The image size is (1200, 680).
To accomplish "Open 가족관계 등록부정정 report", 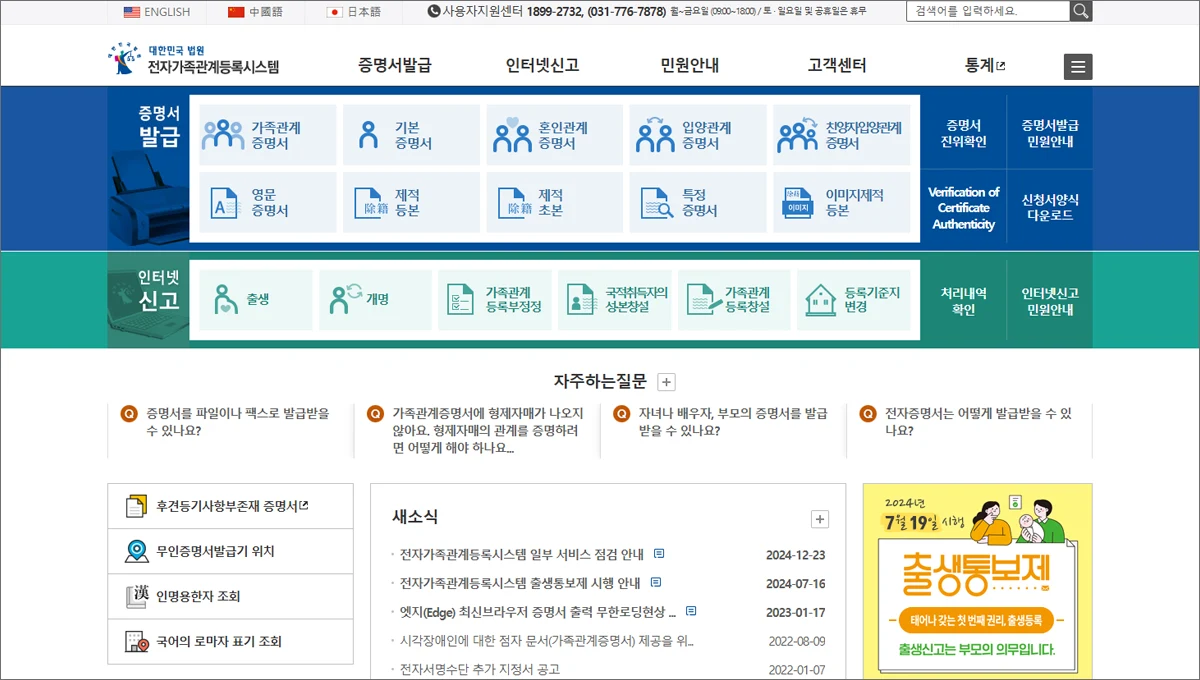I will (495, 300).
